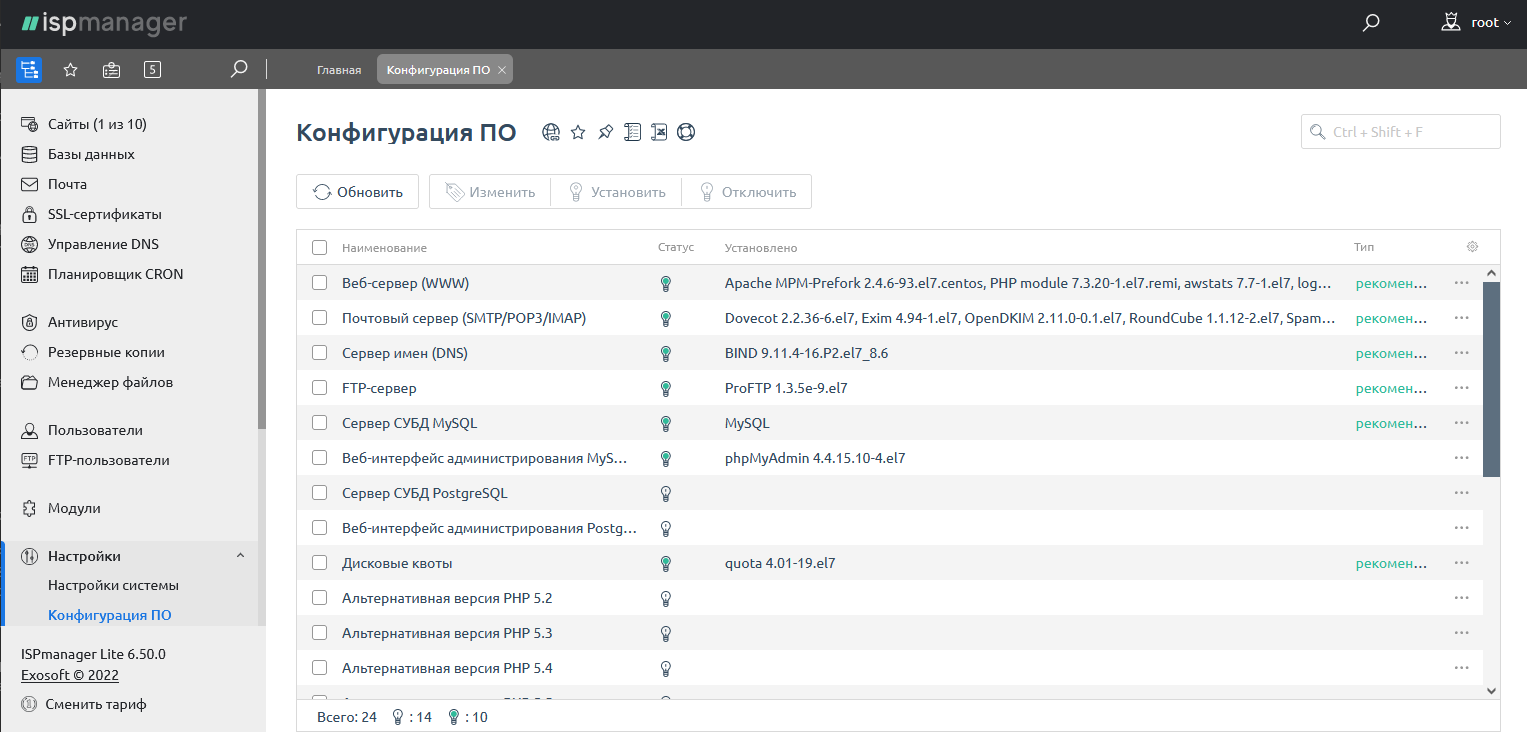The image size is (1527, 732).
Task: Collapse the Настройки sidebar section
Action: click(x=240, y=556)
